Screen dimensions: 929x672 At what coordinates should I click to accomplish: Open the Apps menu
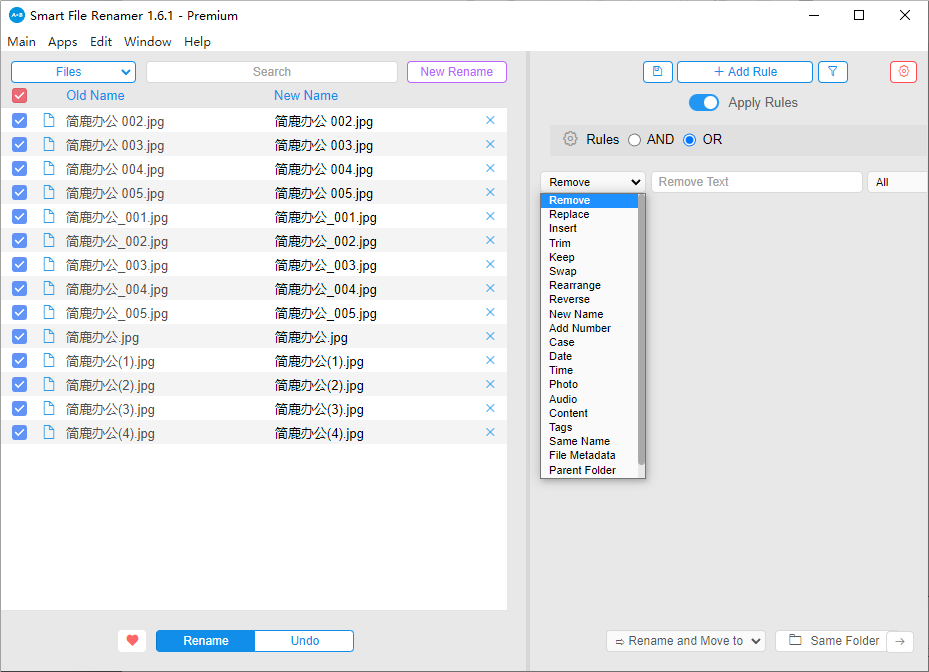click(x=62, y=42)
